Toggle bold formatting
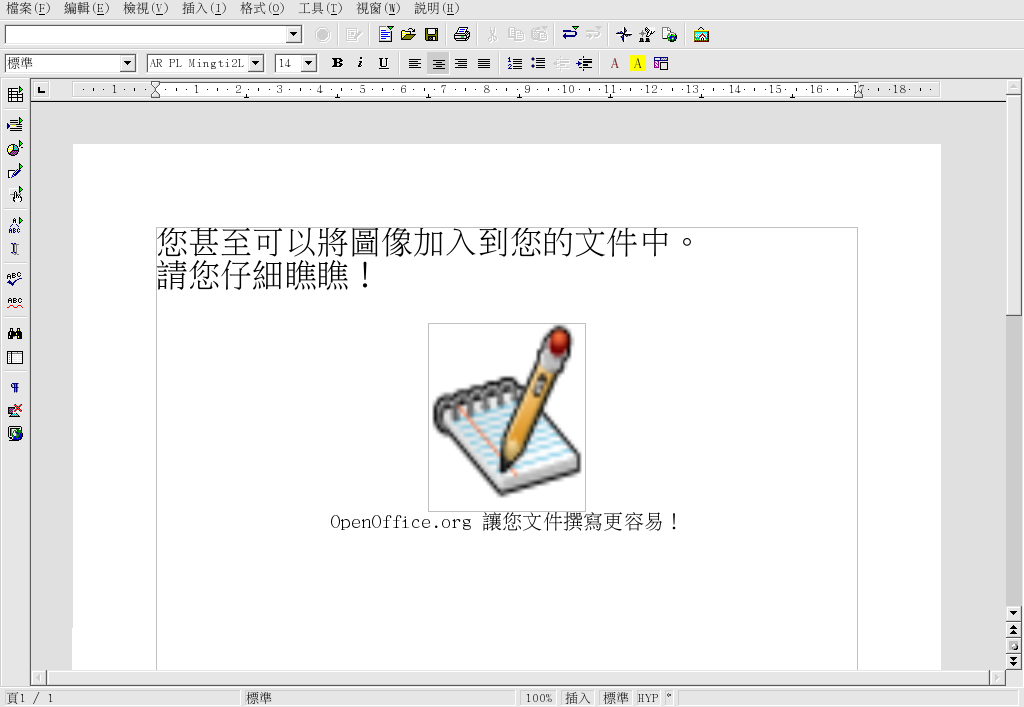The height and width of the screenshot is (707, 1024). (x=337, y=63)
